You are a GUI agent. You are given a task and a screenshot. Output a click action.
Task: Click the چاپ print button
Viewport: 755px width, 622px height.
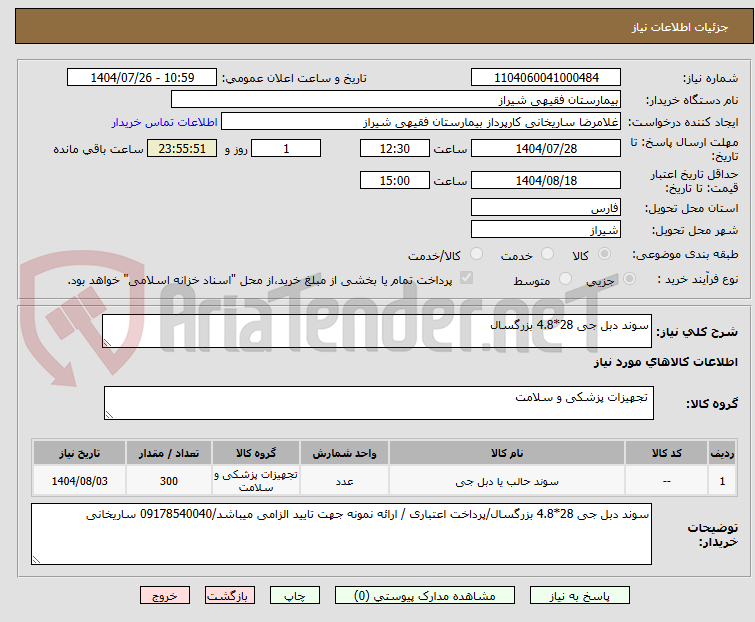(295, 596)
